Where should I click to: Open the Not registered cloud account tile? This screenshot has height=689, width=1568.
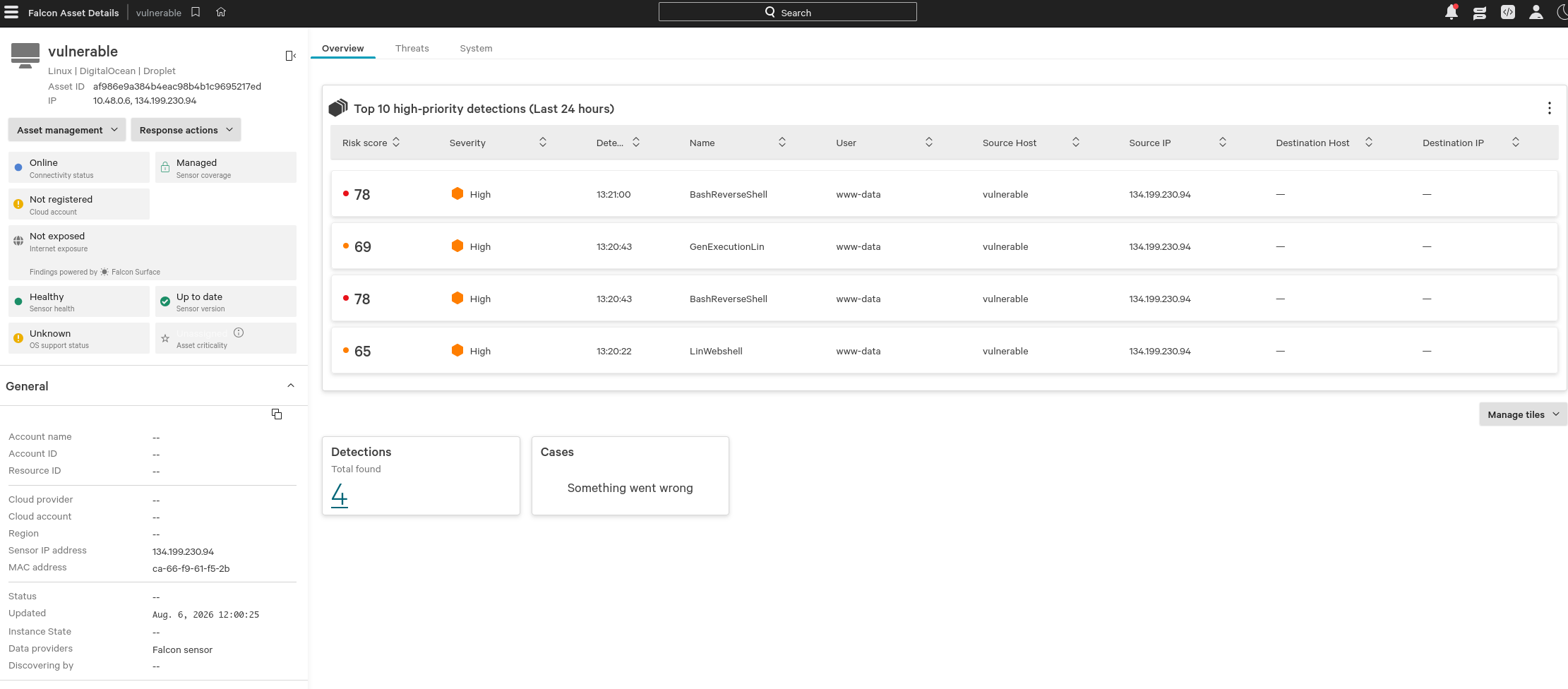pyautogui.click(x=79, y=204)
